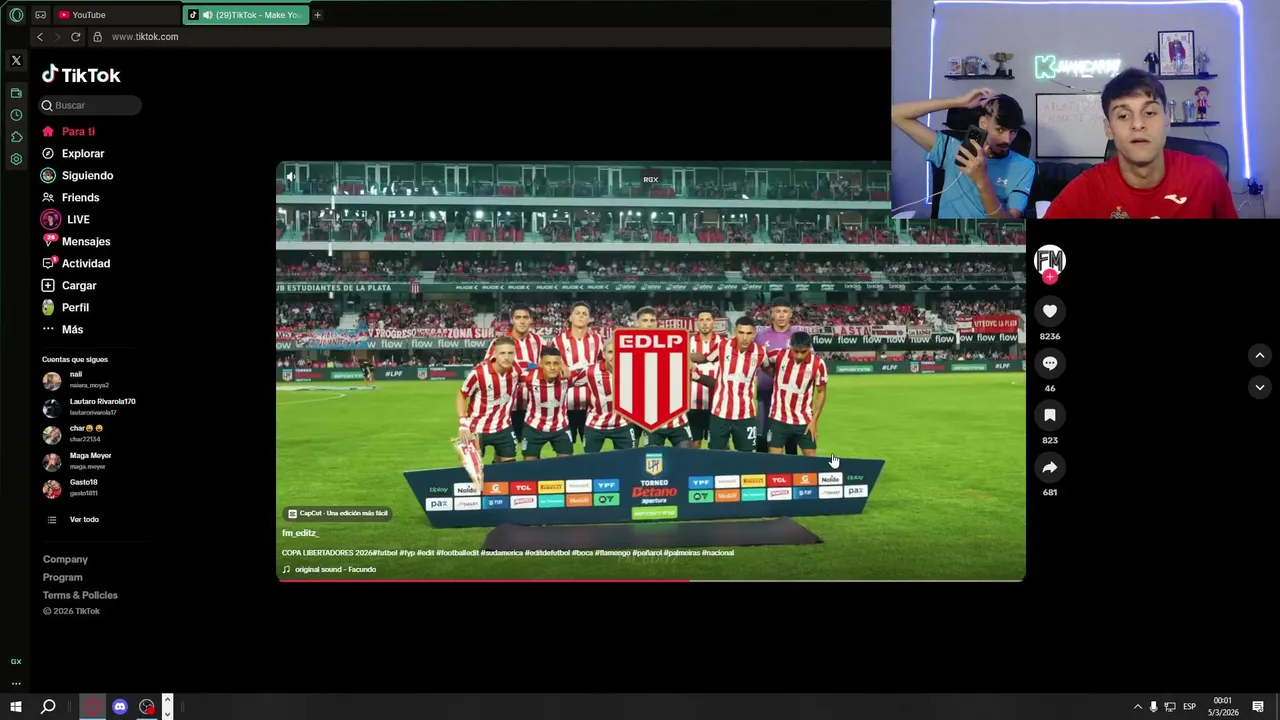Open the X (Twitter) sidebar panel
The height and width of the screenshot is (720, 1280).
[x=16, y=61]
